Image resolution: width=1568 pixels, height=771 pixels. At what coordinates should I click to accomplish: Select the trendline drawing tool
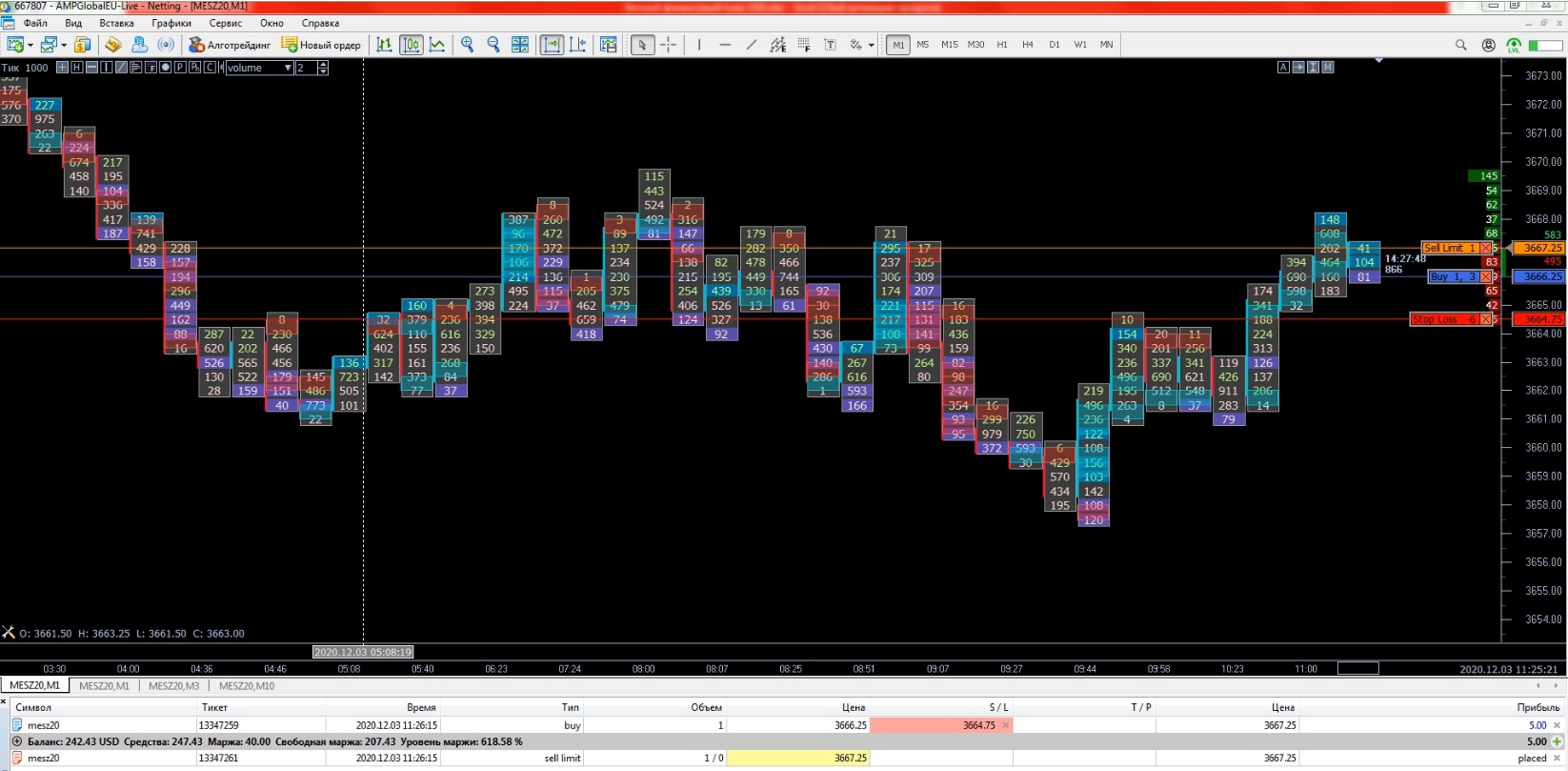(752, 45)
